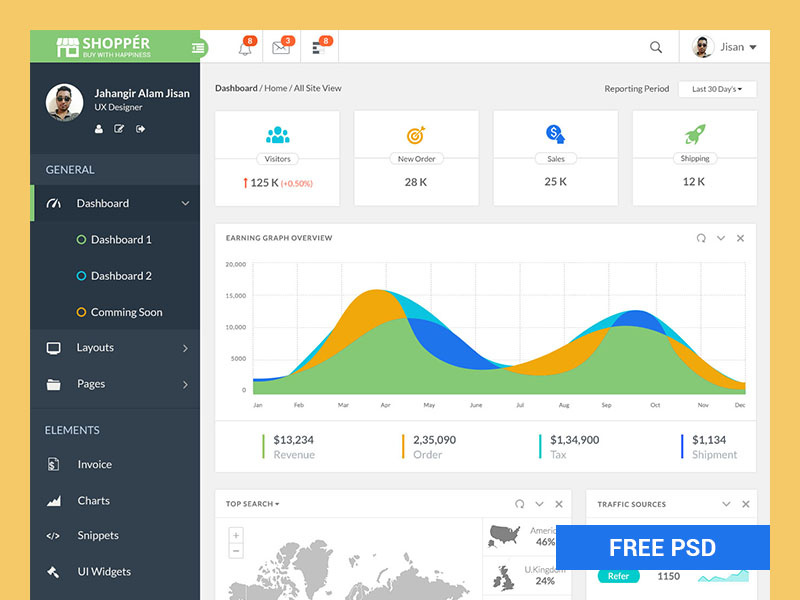Click the Shopper store logo

tap(103, 46)
